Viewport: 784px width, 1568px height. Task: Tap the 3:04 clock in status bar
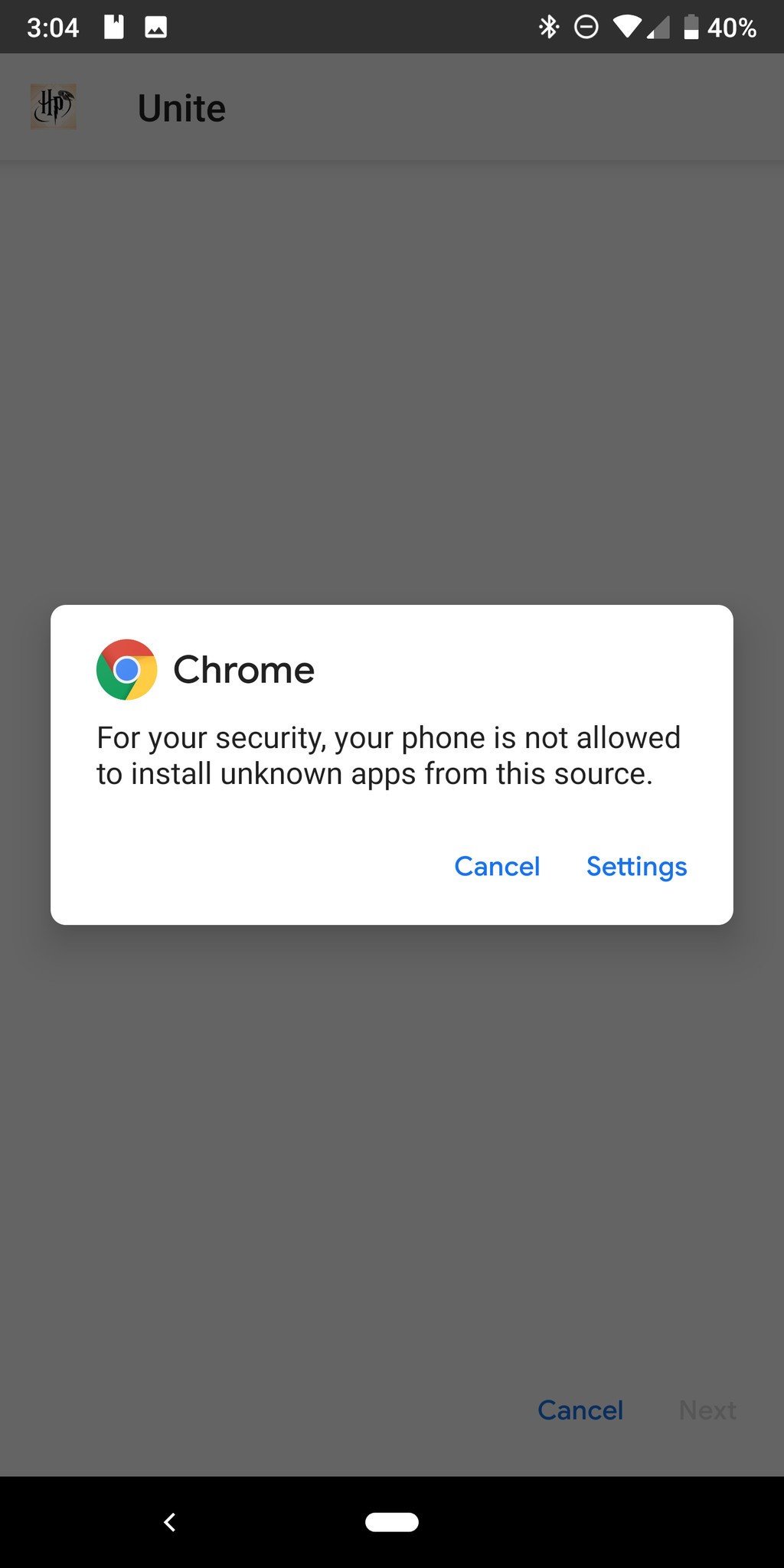(x=53, y=28)
